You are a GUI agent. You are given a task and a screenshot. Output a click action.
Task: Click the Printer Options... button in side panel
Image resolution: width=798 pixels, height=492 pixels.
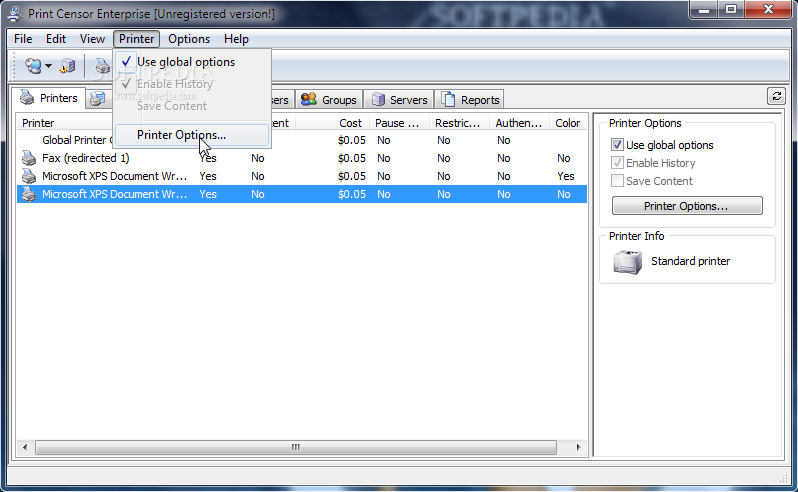click(687, 206)
